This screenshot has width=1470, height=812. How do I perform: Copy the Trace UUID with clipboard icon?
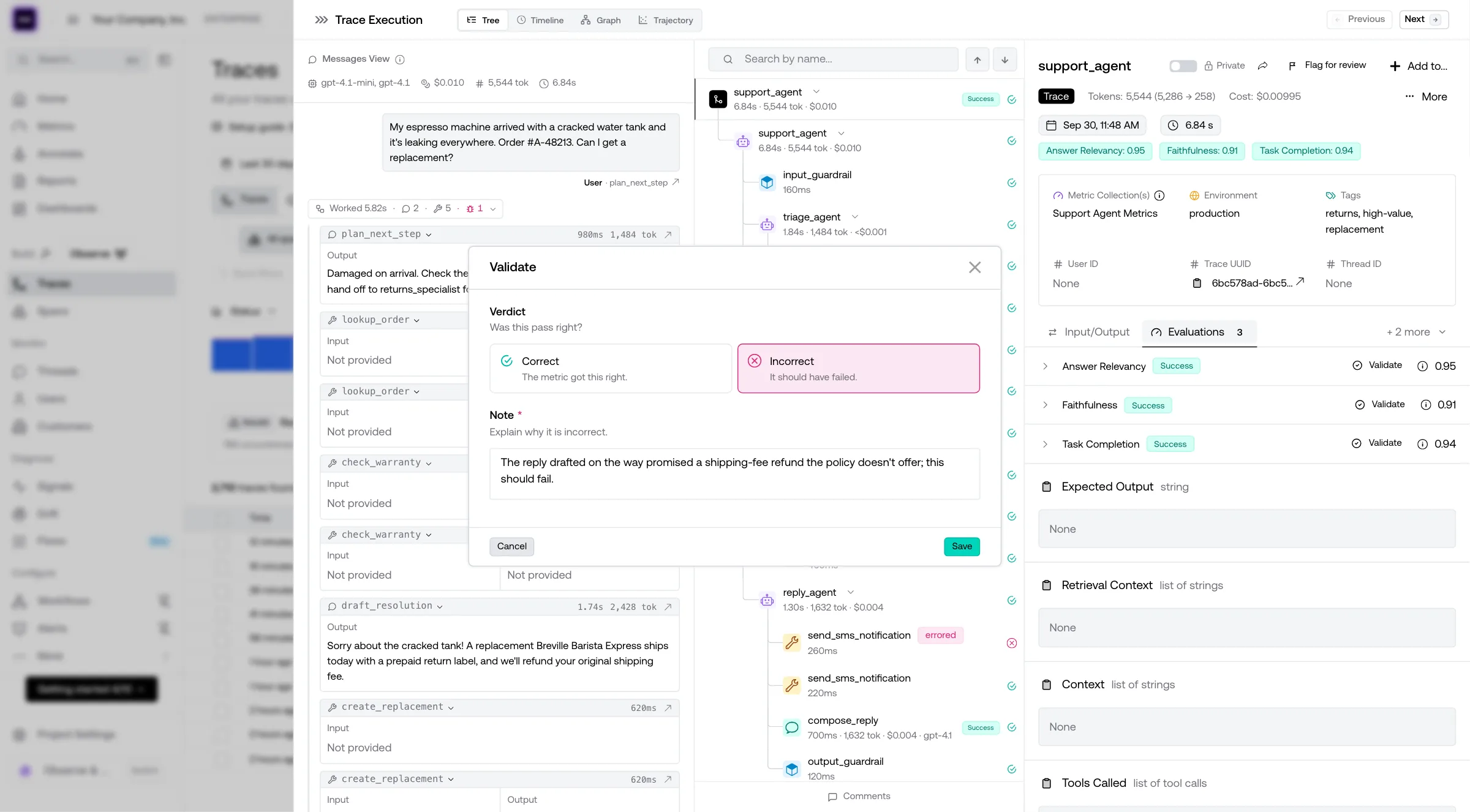(1197, 283)
